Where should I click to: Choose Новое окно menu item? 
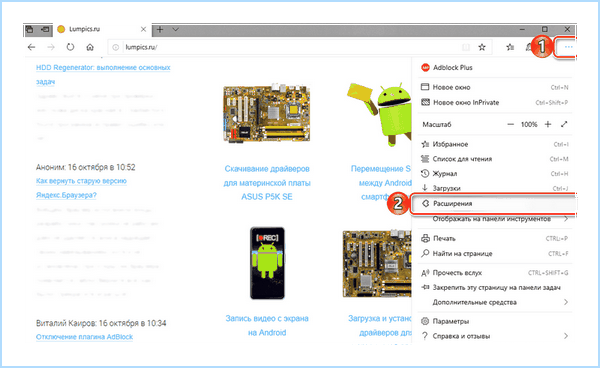[494, 87]
